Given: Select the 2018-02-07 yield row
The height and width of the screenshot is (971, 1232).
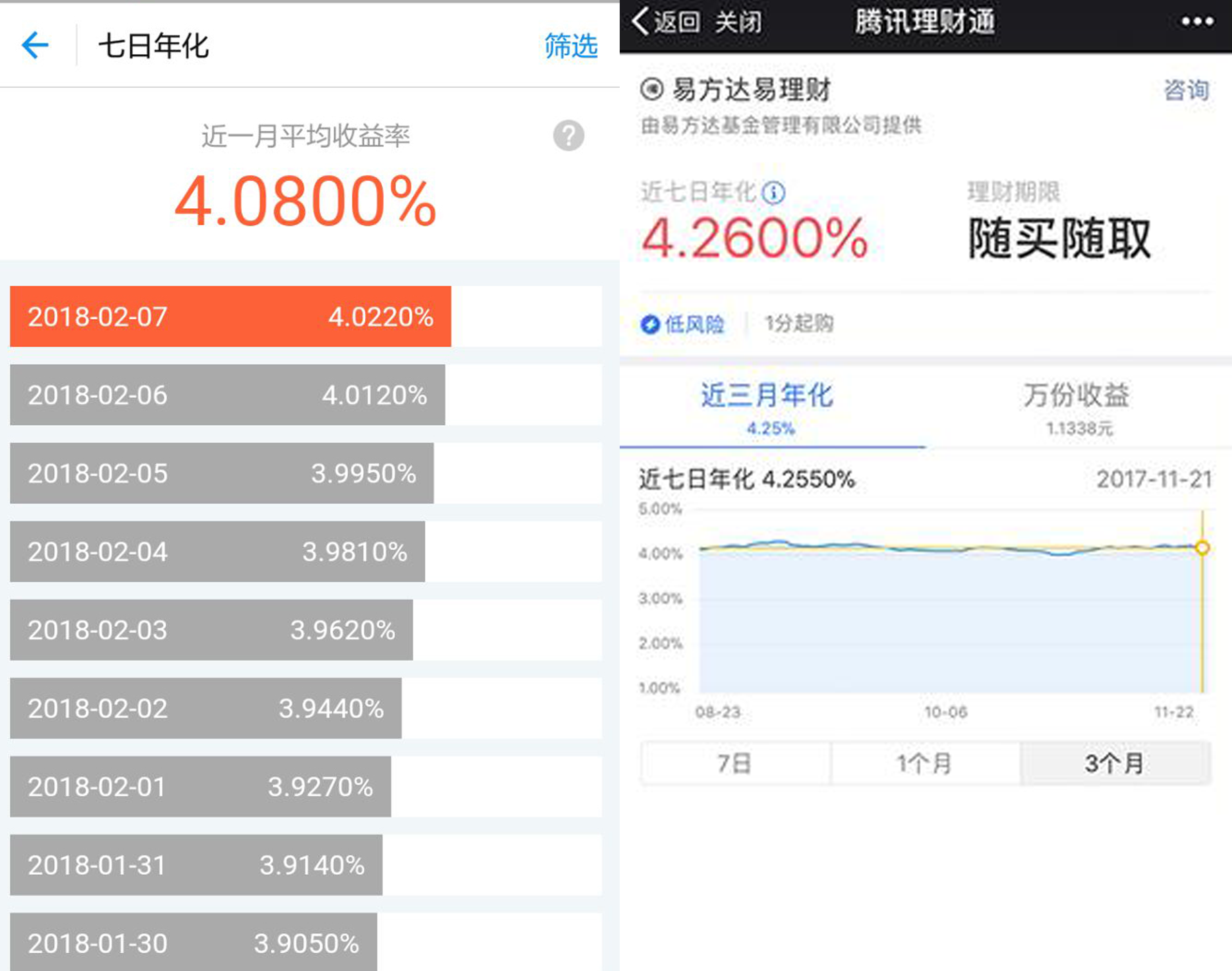Looking at the screenshot, I should [x=306, y=317].
